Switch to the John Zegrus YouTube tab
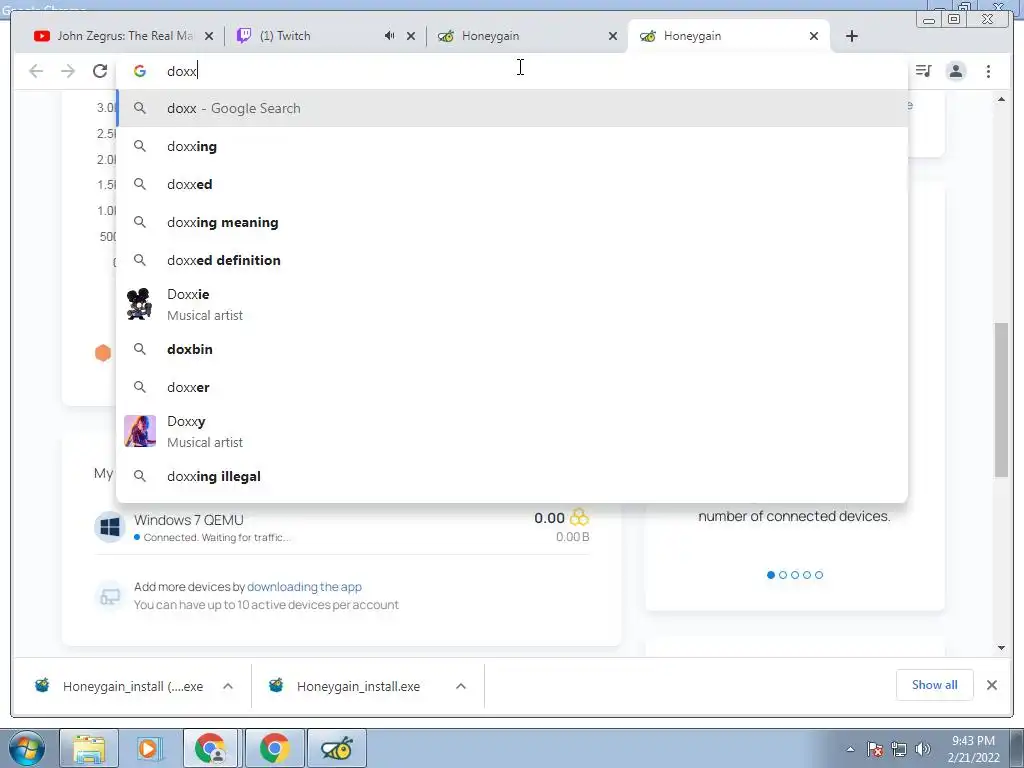 coord(123,36)
